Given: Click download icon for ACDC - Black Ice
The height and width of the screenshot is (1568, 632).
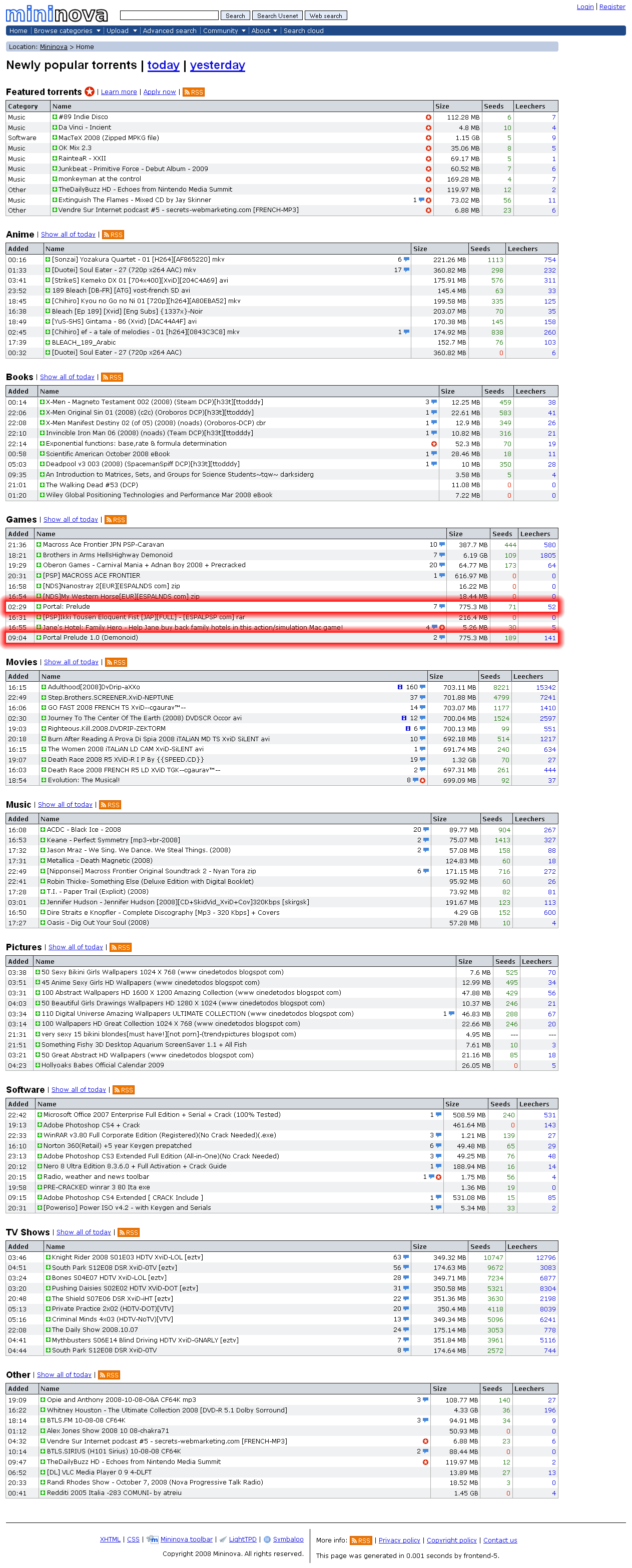Looking at the screenshot, I should point(43,830).
